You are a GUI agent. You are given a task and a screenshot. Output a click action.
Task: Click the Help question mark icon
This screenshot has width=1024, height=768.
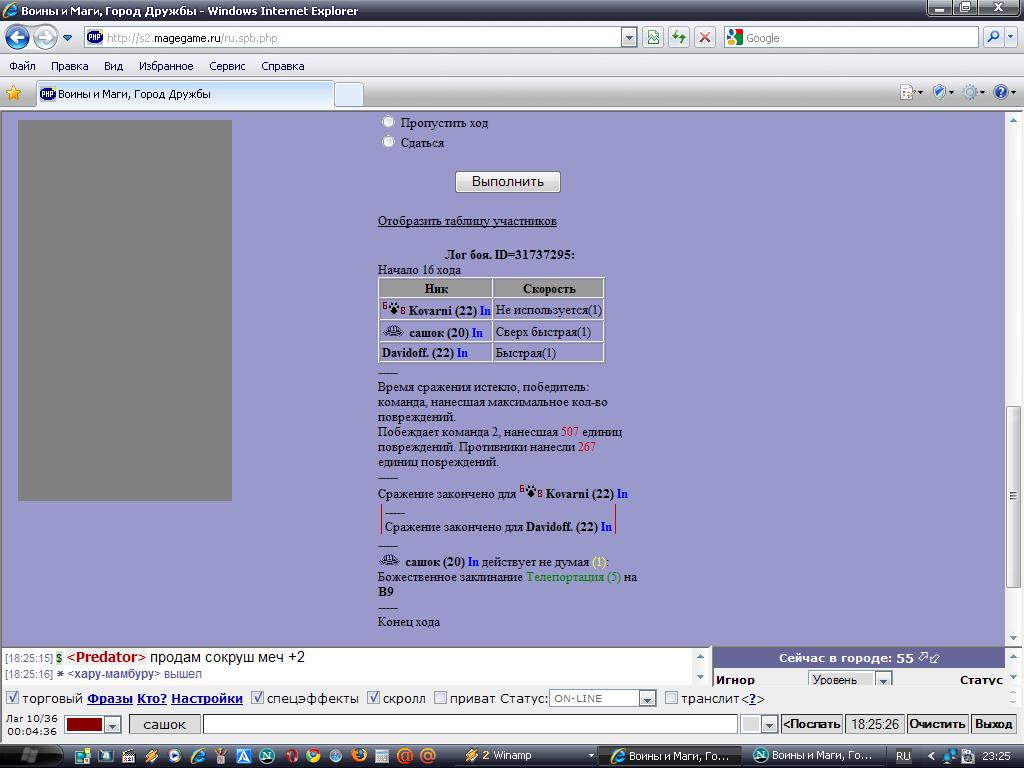click(x=1001, y=92)
